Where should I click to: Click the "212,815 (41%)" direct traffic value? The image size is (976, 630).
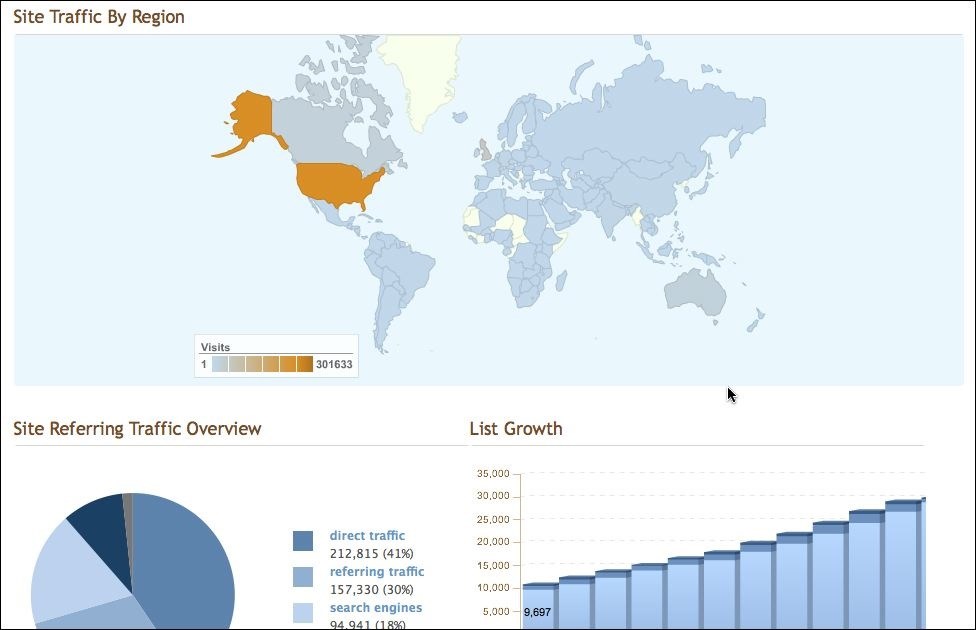click(372, 553)
